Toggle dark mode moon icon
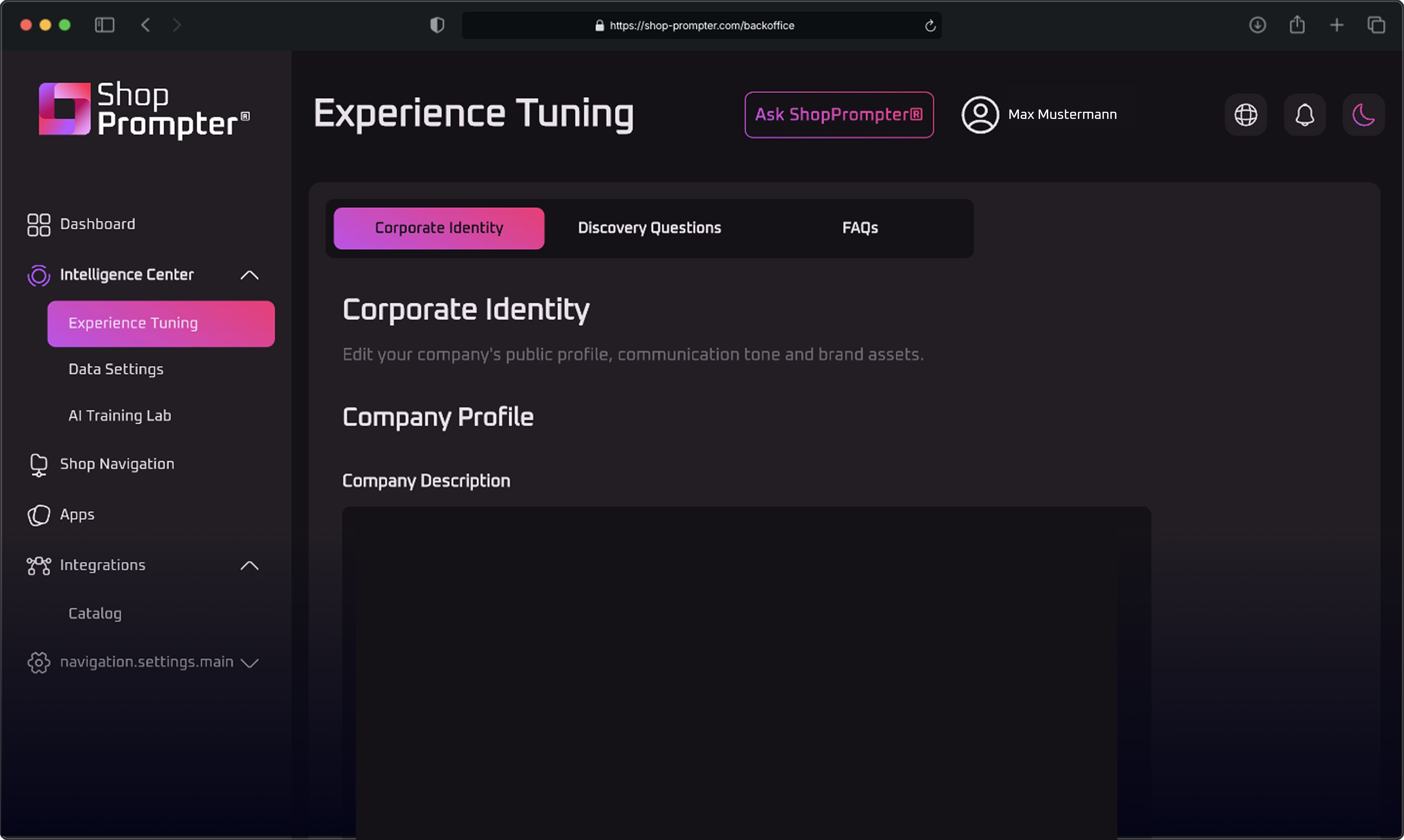 point(1363,115)
